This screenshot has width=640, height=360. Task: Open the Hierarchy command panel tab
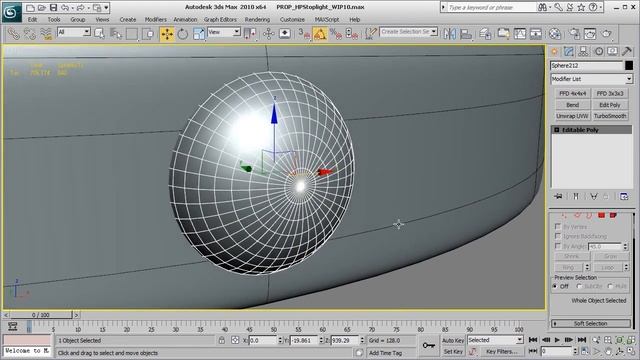[583, 51]
